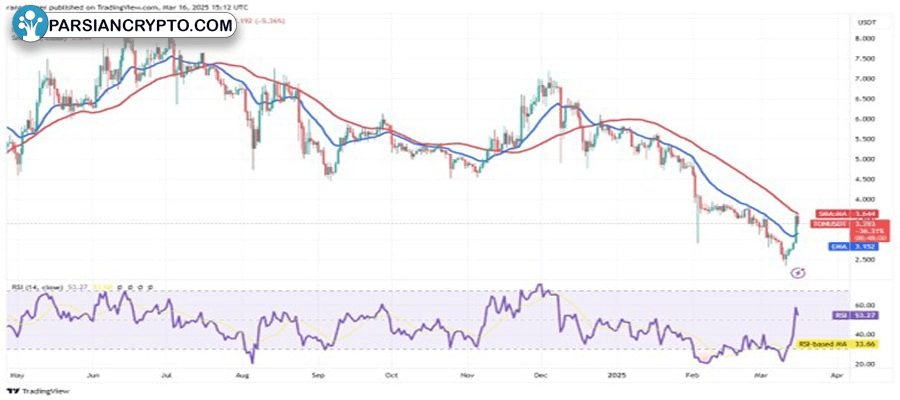Click the Oct label on the time axis
Image resolution: width=900 pixels, height=400 pixels.
pyautogui.click(x=392, y=375)
